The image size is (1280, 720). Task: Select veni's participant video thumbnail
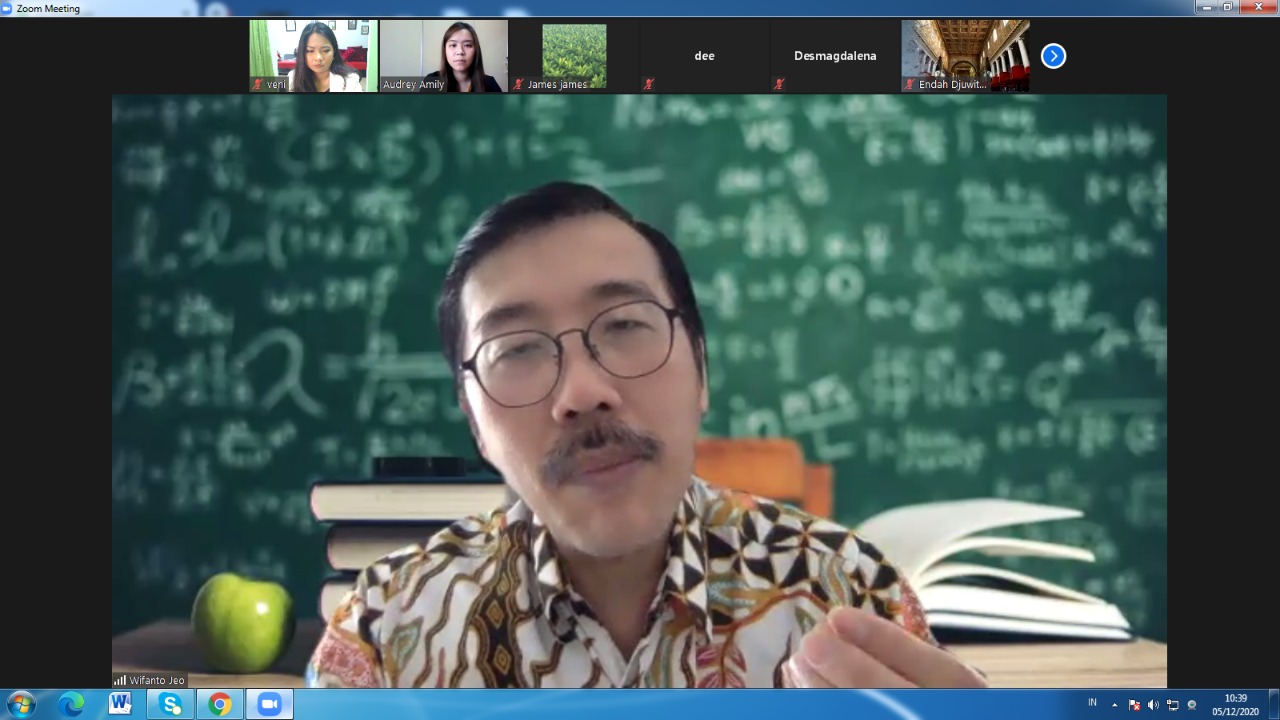(313, 56)
